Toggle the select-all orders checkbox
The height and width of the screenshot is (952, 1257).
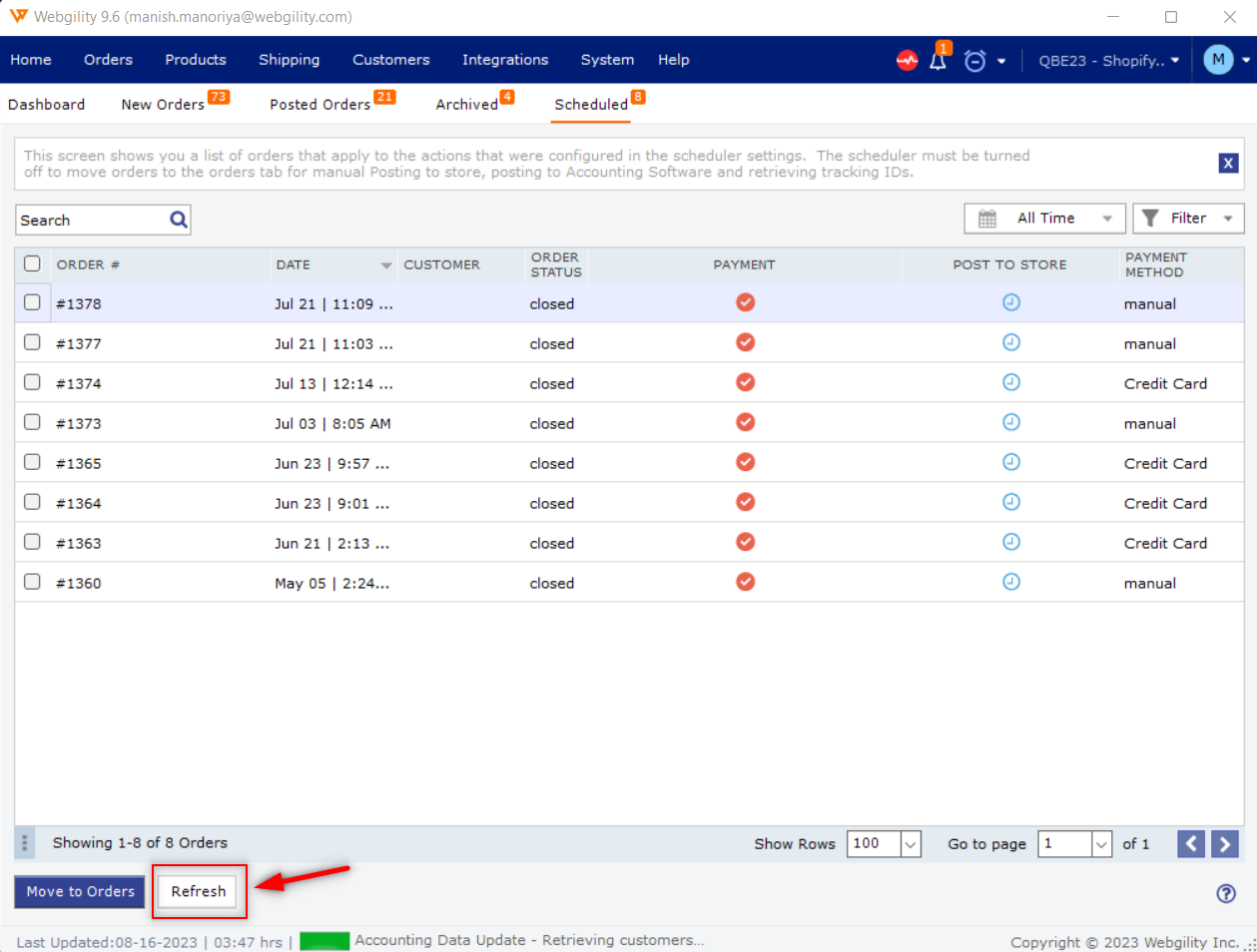point(32,263)
